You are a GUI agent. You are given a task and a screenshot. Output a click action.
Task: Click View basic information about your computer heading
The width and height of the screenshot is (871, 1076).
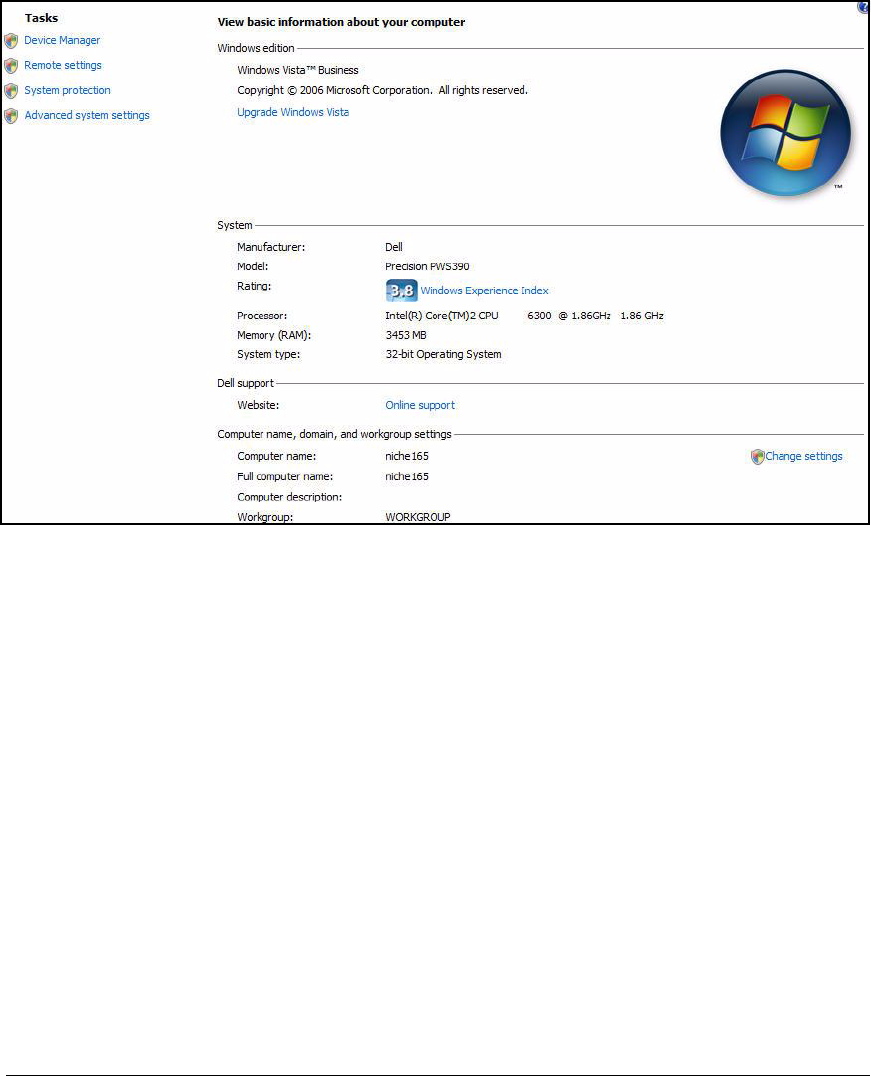tap(341, 22)
